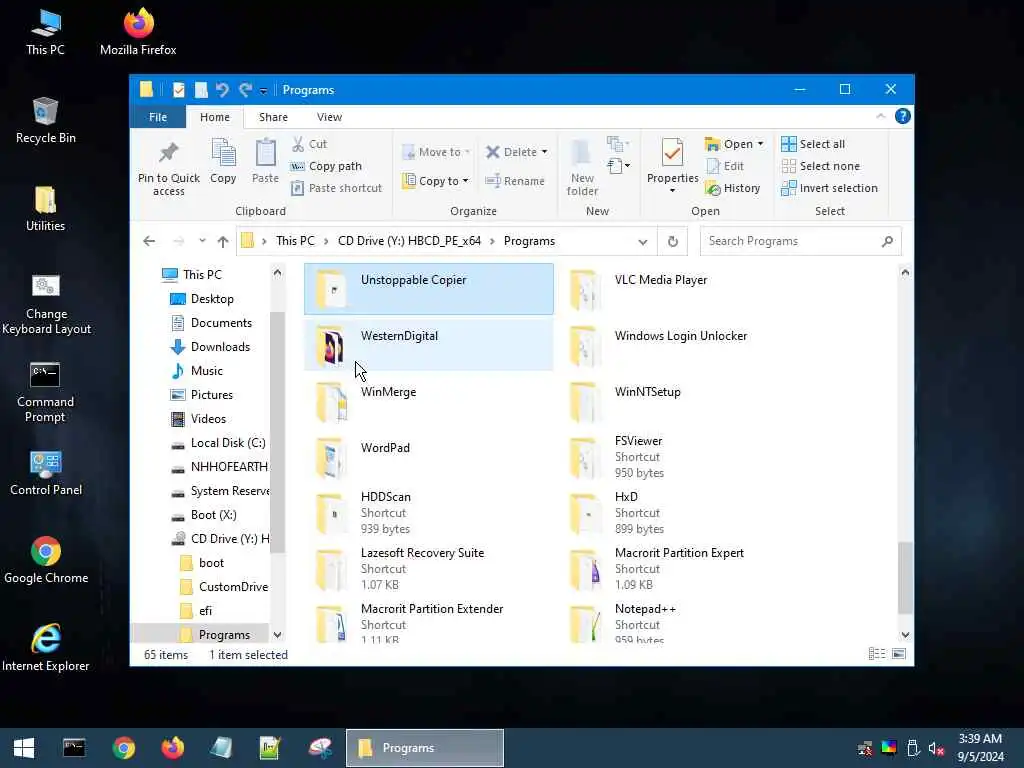Screen dimensions: 1024x768
Task: Open the Utilities folder on desktop
Action: point(45,209)
